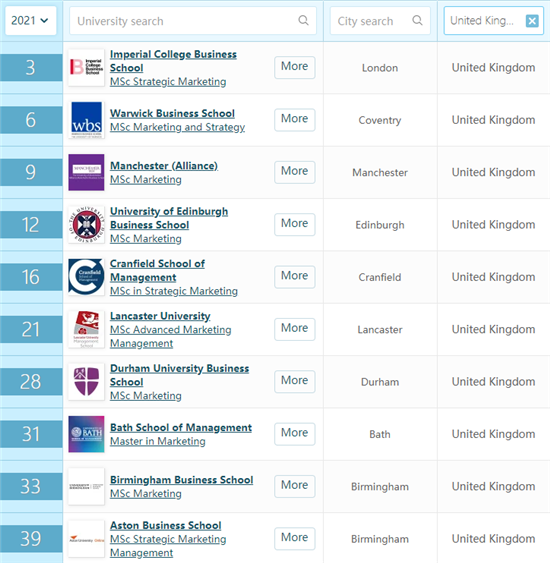Open MSc Advanced Marketing Management link
The height and width of the screenshot is (563, 550).
[171, 336]
